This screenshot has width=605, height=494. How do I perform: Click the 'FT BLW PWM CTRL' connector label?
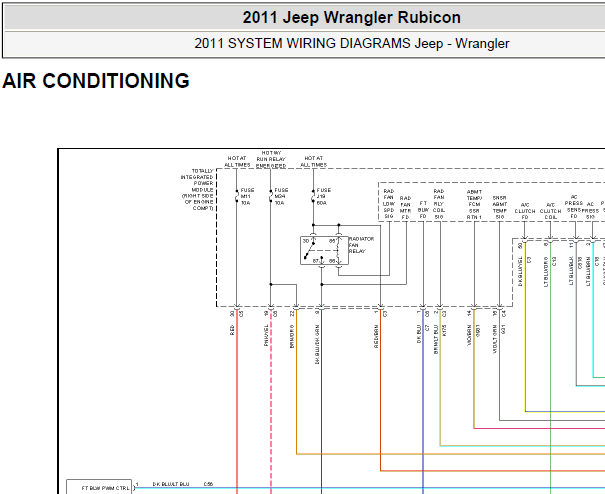click(105, 488)
